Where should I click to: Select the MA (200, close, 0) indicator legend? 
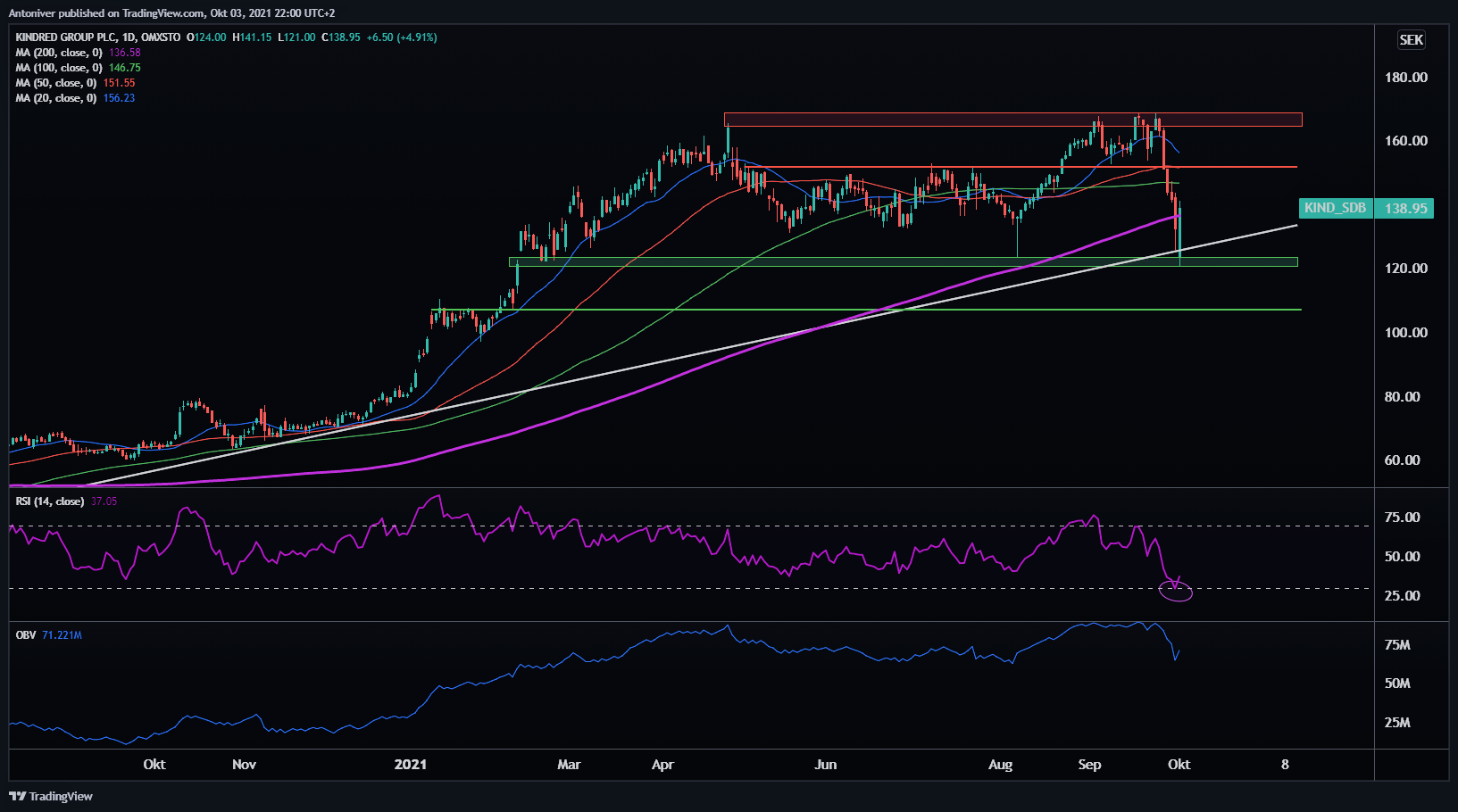(x=59, y=53)
